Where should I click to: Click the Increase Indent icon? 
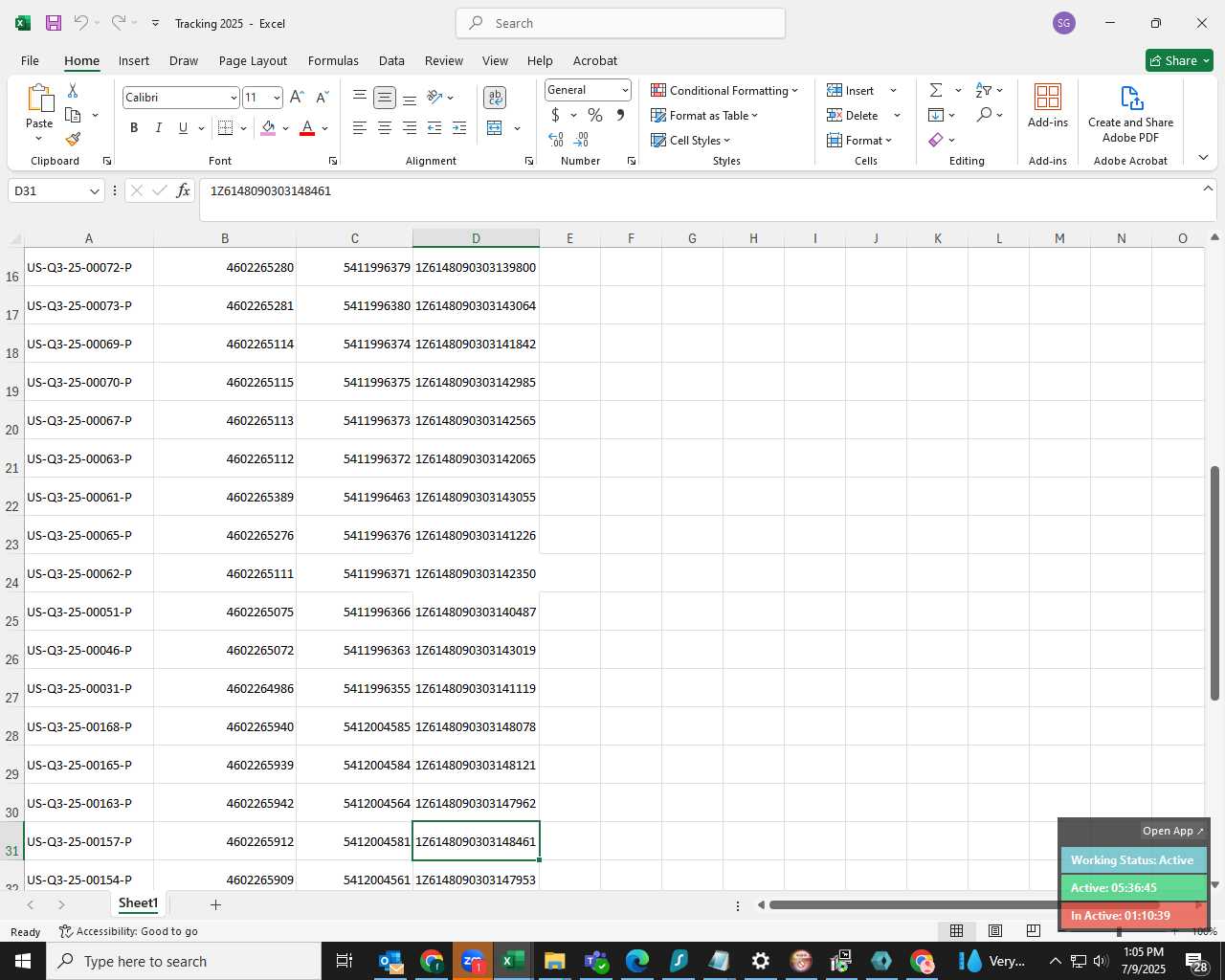459,128
